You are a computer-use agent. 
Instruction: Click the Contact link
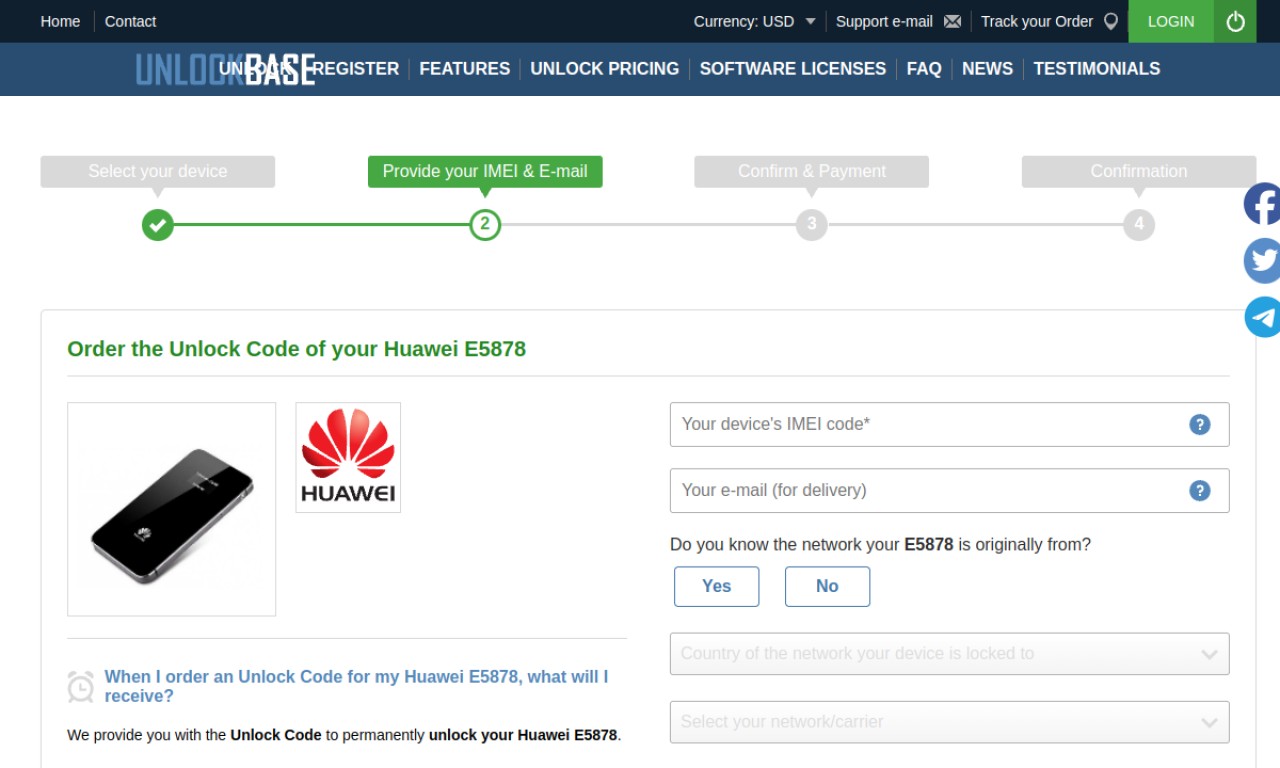point(131,21)
